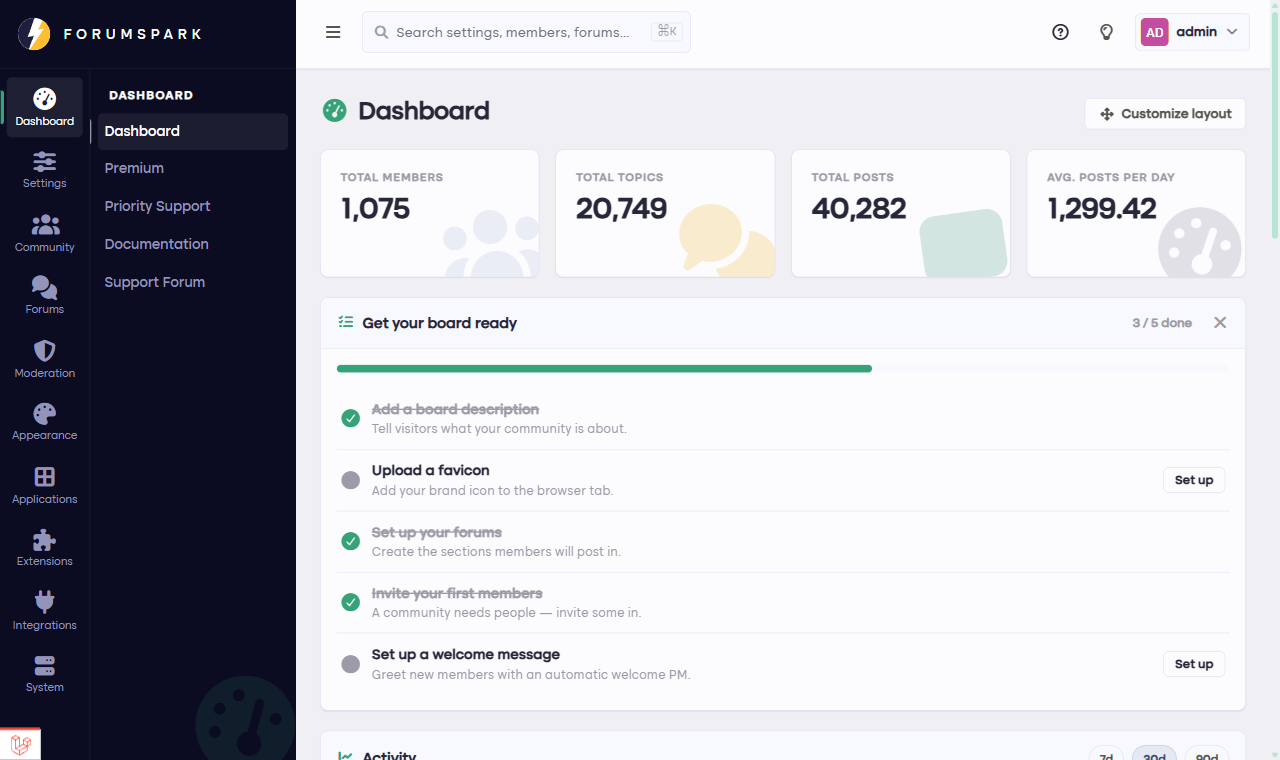Click the Total Posts 40,282 card

pyautogui.click(x=901, y=213)
